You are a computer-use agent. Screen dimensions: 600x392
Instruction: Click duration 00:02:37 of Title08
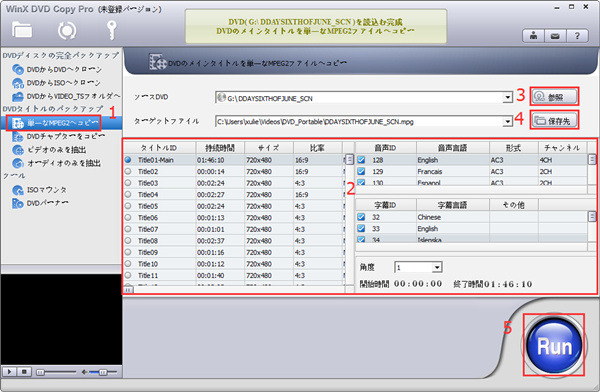click(x=211, y=240)
